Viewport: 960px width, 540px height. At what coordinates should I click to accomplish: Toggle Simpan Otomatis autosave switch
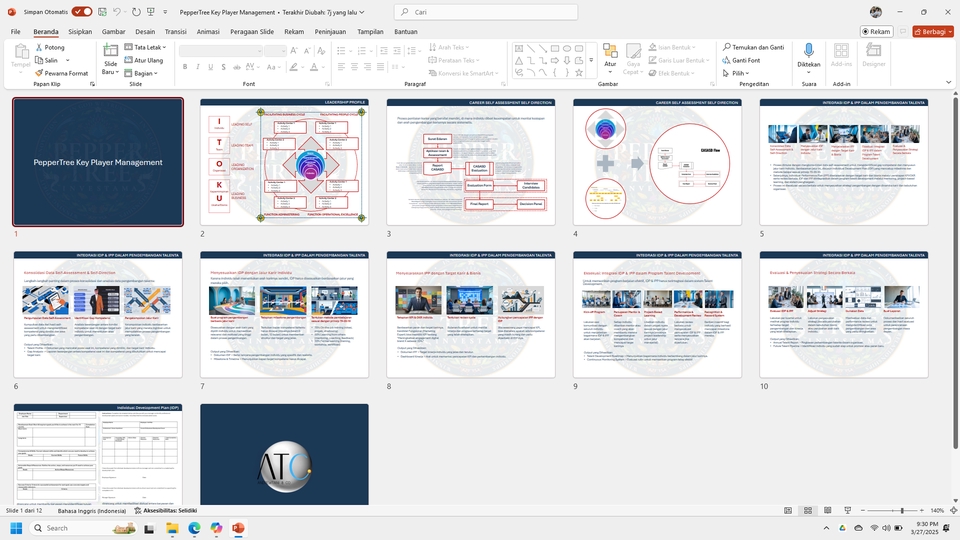[81, 12]
